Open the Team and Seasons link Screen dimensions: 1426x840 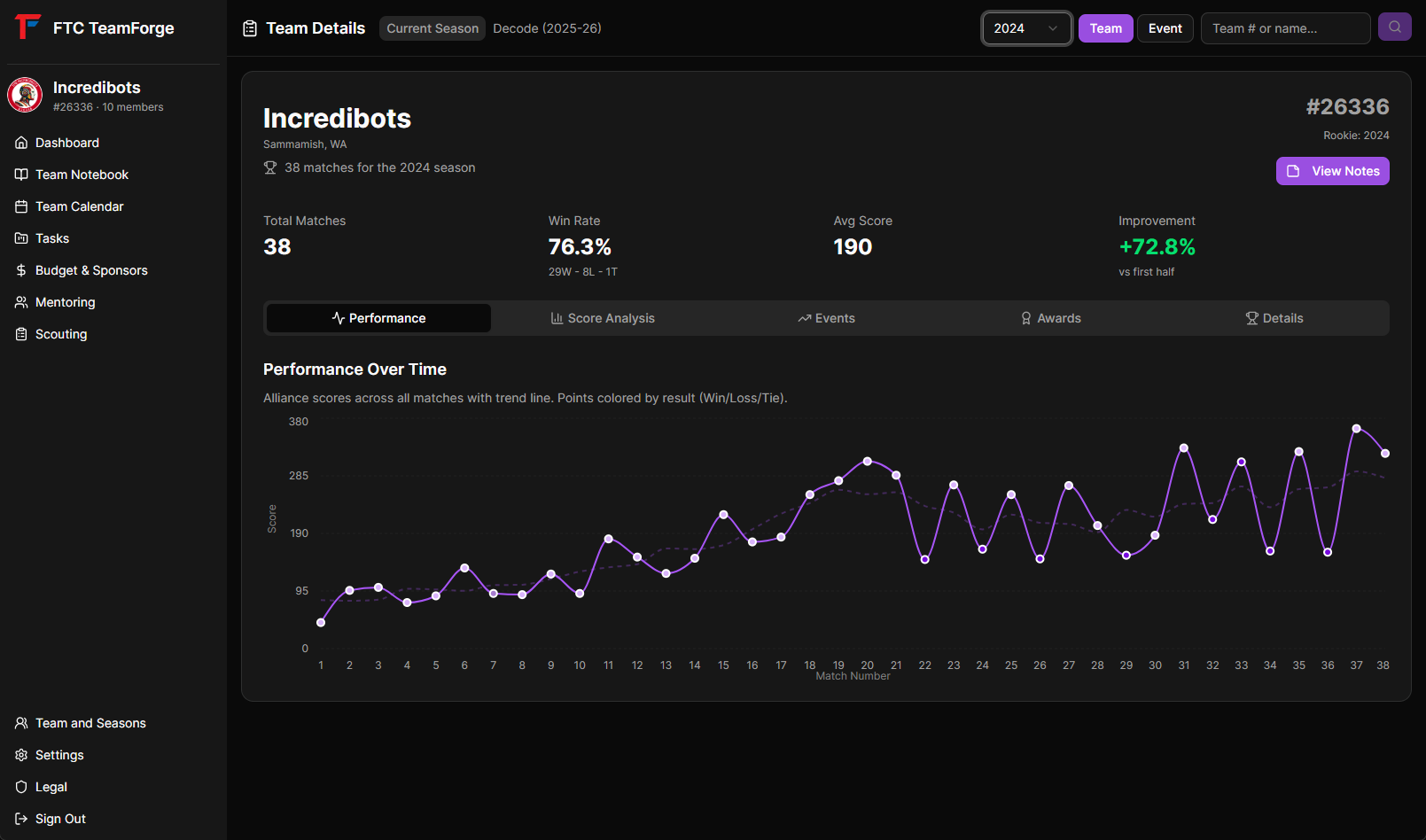pos(90,723)
